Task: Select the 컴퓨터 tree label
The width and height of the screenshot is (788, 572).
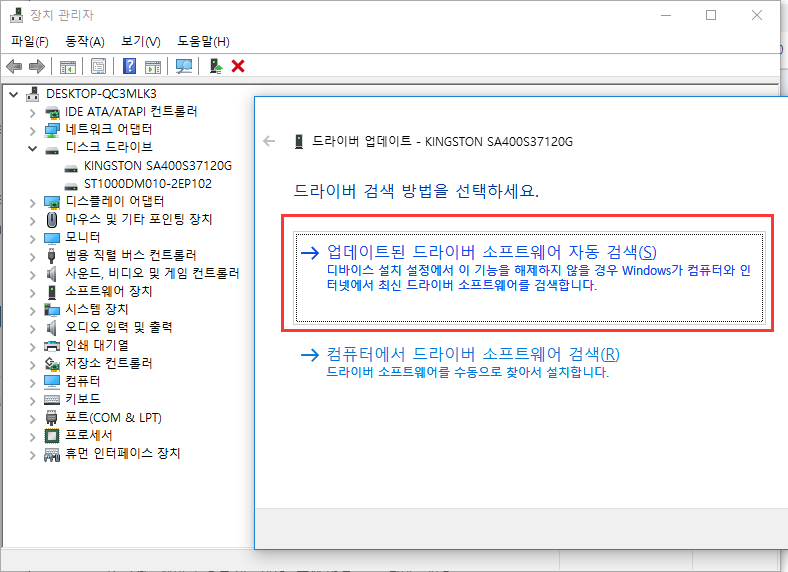Action: click(x=82, y=381)
